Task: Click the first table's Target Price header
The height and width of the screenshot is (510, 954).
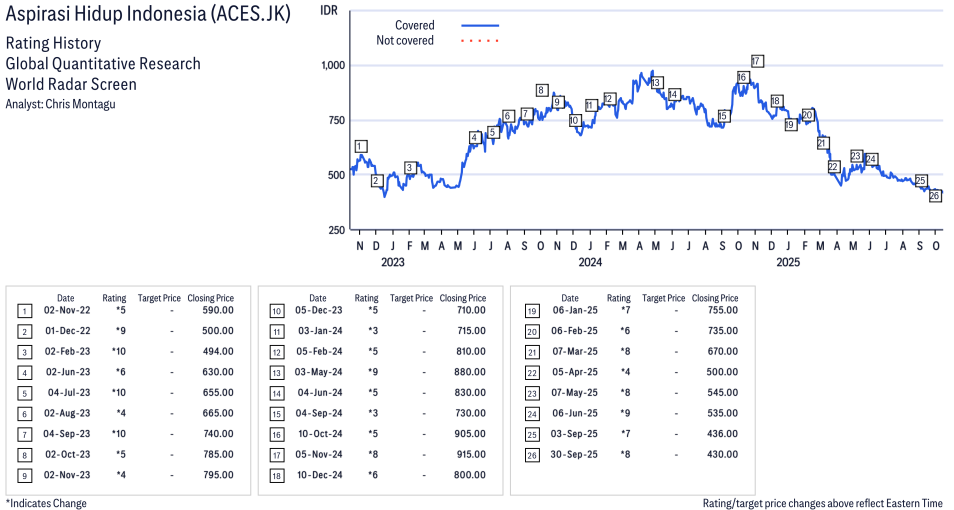Action: pos(159,298)
